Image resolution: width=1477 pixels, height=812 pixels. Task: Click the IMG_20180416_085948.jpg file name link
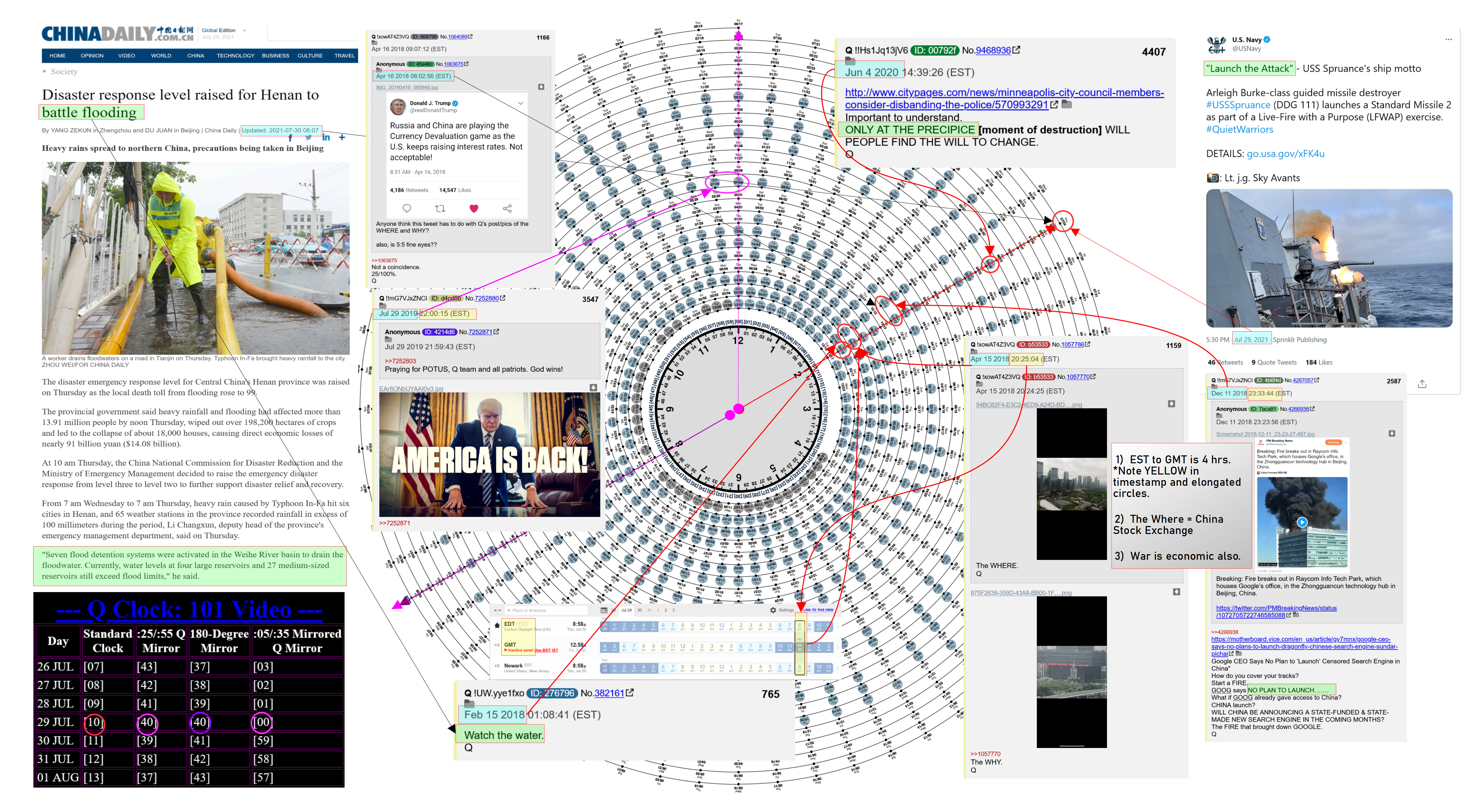pos(407,87)
